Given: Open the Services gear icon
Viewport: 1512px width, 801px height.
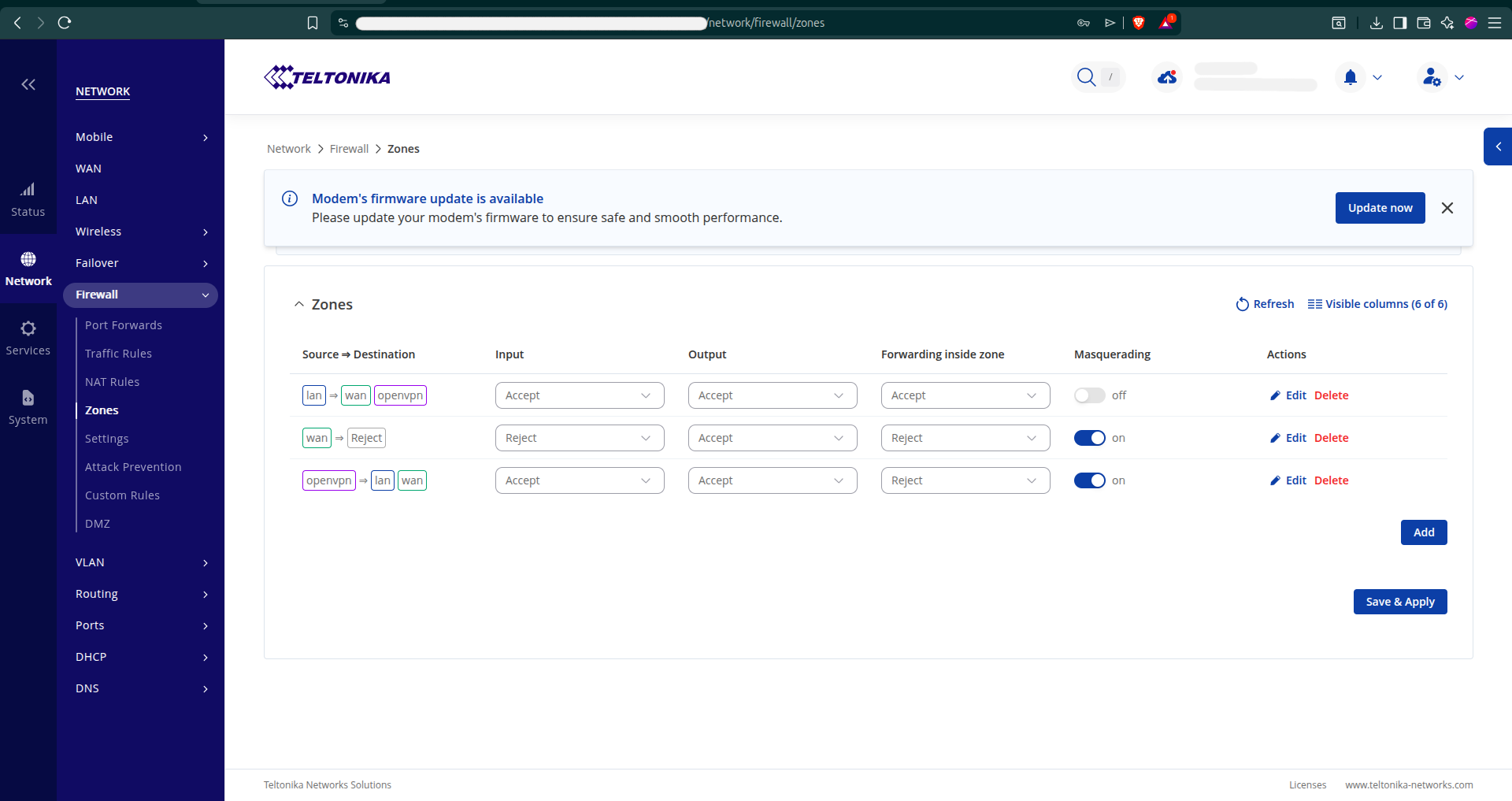Looking at the screenshot, I should [x=28, y=328].
